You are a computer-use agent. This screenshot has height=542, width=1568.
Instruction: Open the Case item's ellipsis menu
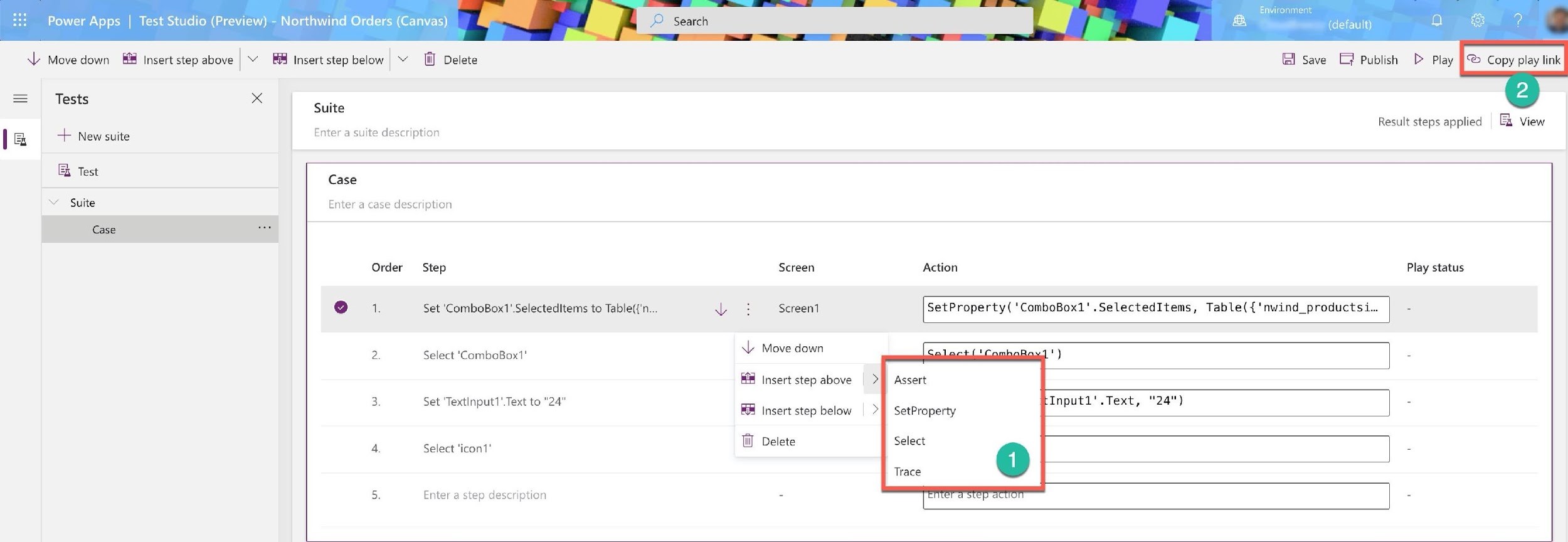pyautogui.click(x=265, y=228)
